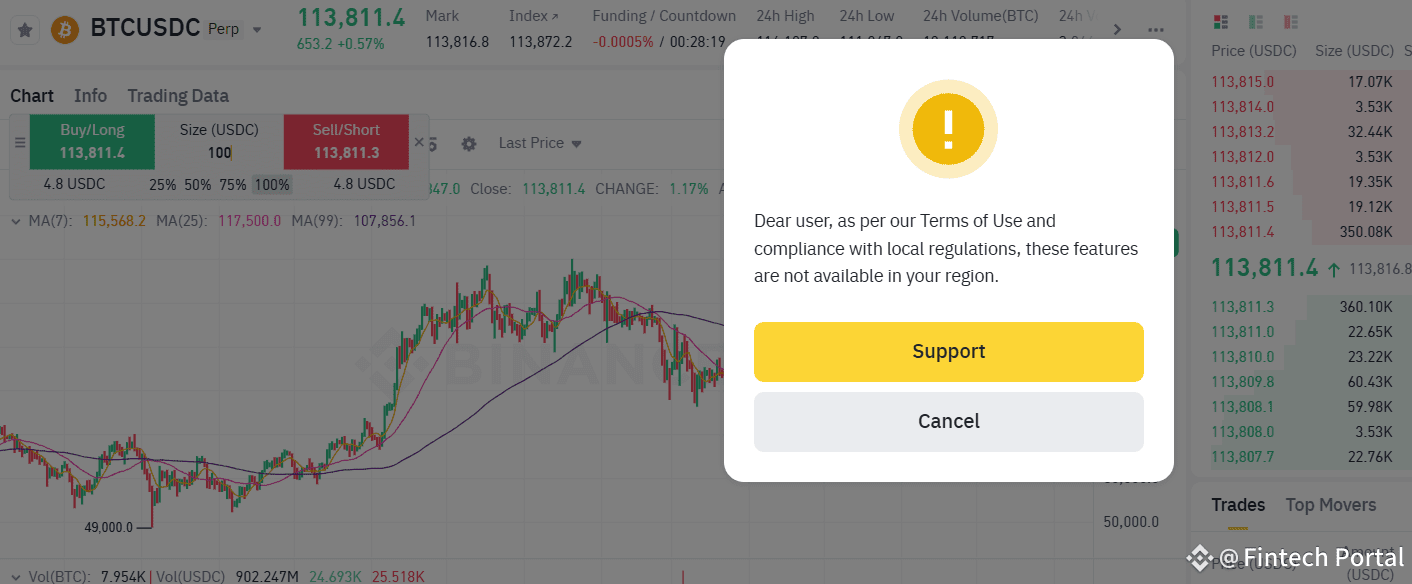
Task: Switch to Trading Data tab
Action: pos(178,96)
